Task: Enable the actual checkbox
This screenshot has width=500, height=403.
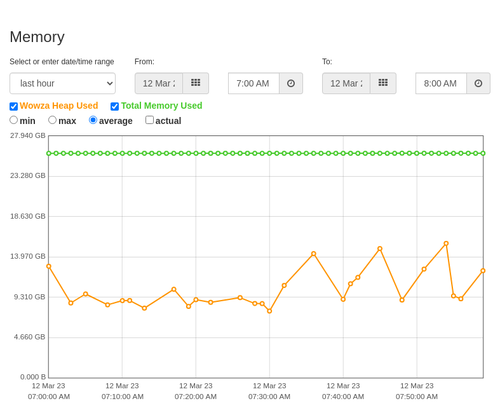Action: pyautogui.click(x=150, y=120)
